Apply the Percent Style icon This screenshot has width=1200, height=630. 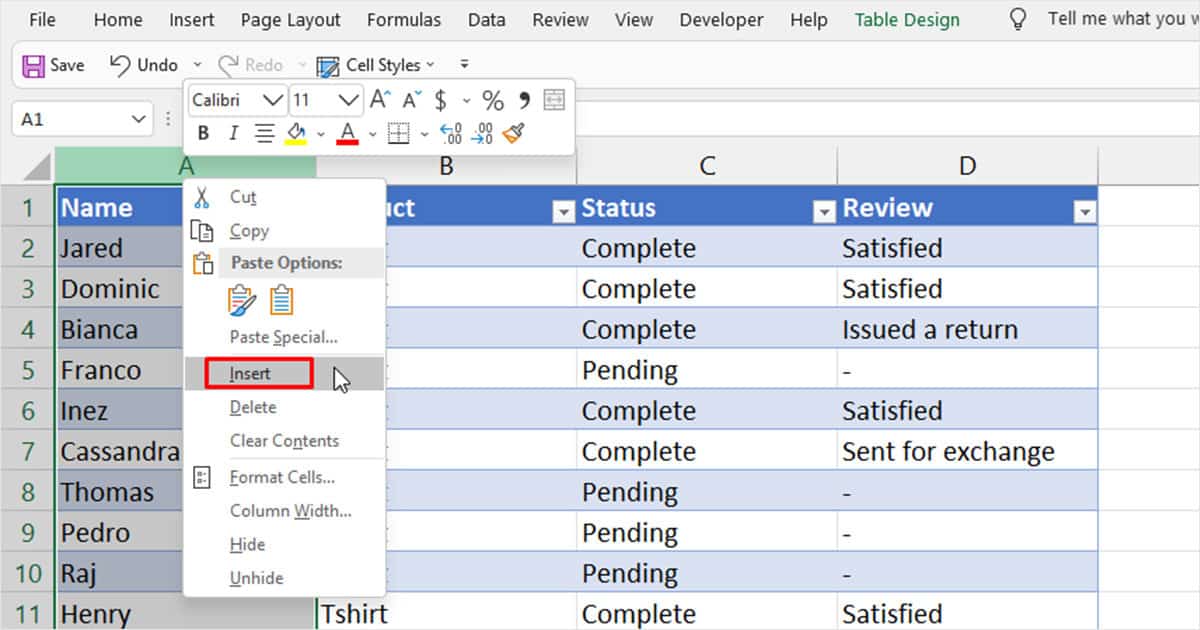click(491, 100)
